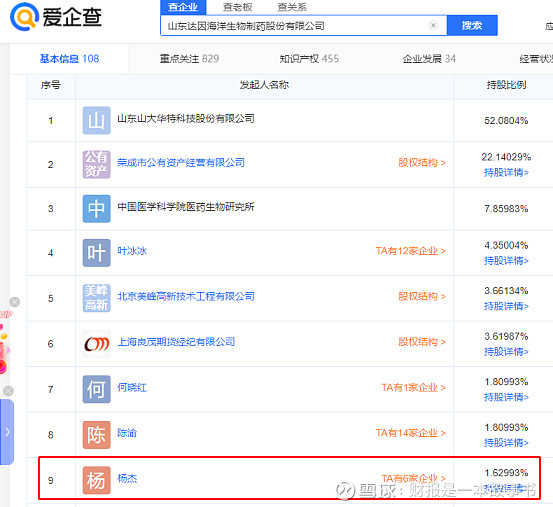
Task: Open the 基本信息 108 tab
Action: click(x=69, y=59)
